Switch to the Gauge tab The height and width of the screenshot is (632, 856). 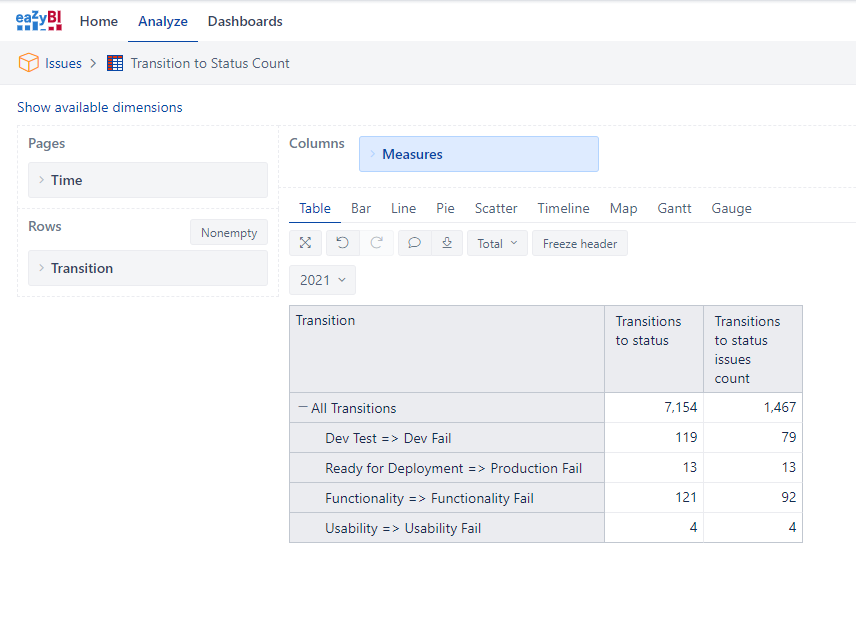[x=732, y=208]
